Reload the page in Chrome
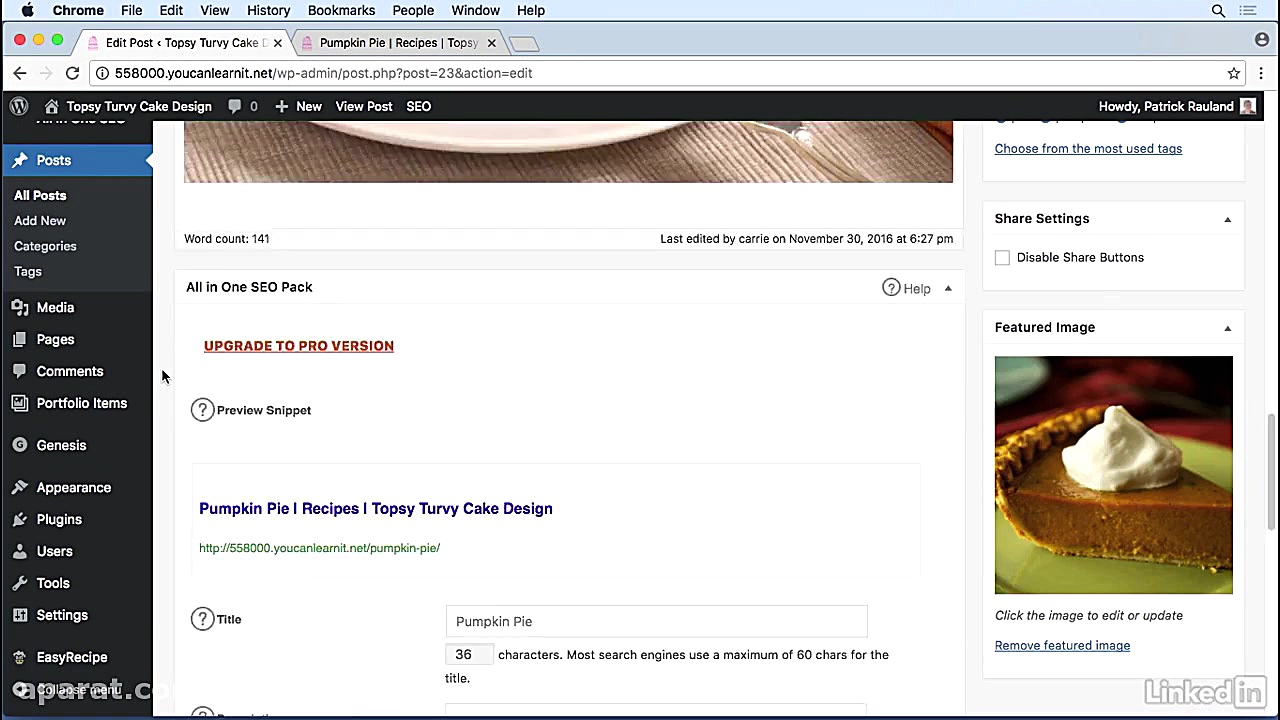The image size is (1280, 720). click(72, 73)
